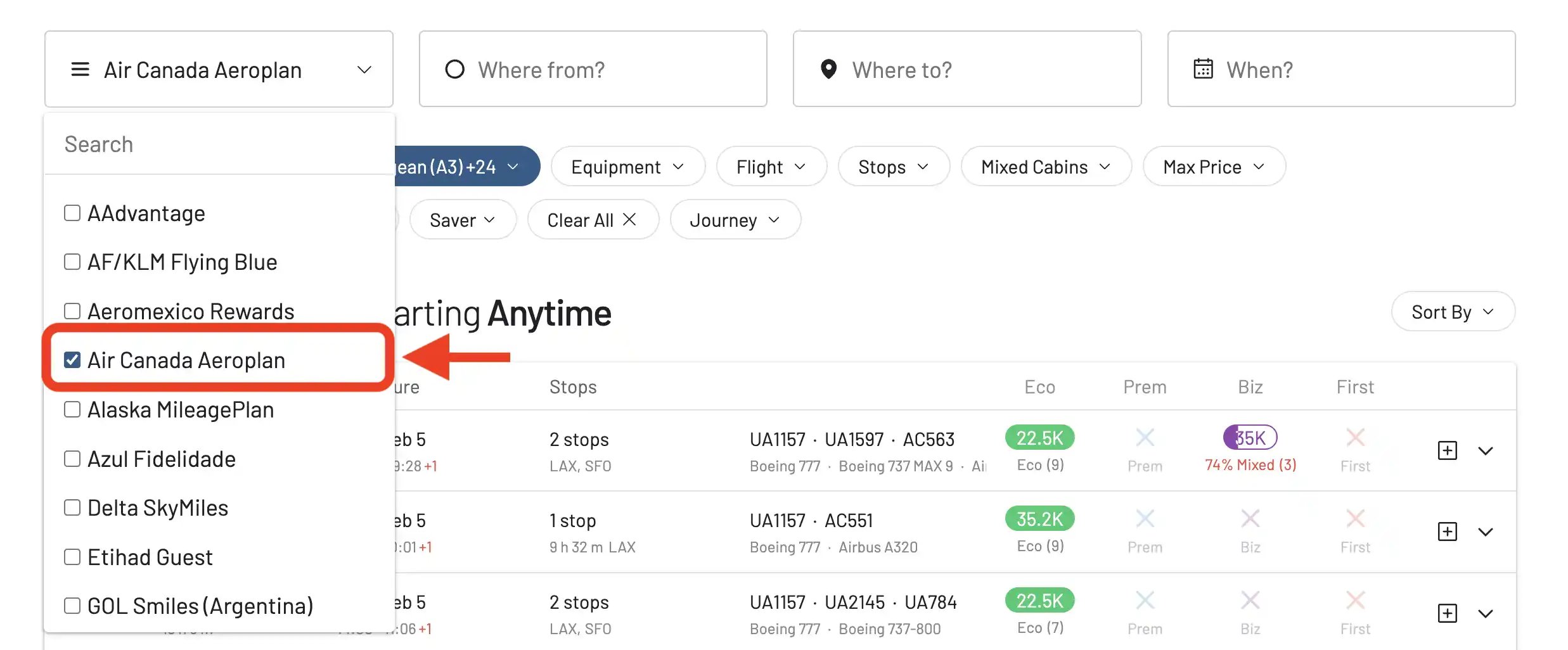Image resolution: width=1568 pixels, height=650 pixels.
Task: Add the UA1157 AC551 flight with plus icon
Action: point(1447,532)
